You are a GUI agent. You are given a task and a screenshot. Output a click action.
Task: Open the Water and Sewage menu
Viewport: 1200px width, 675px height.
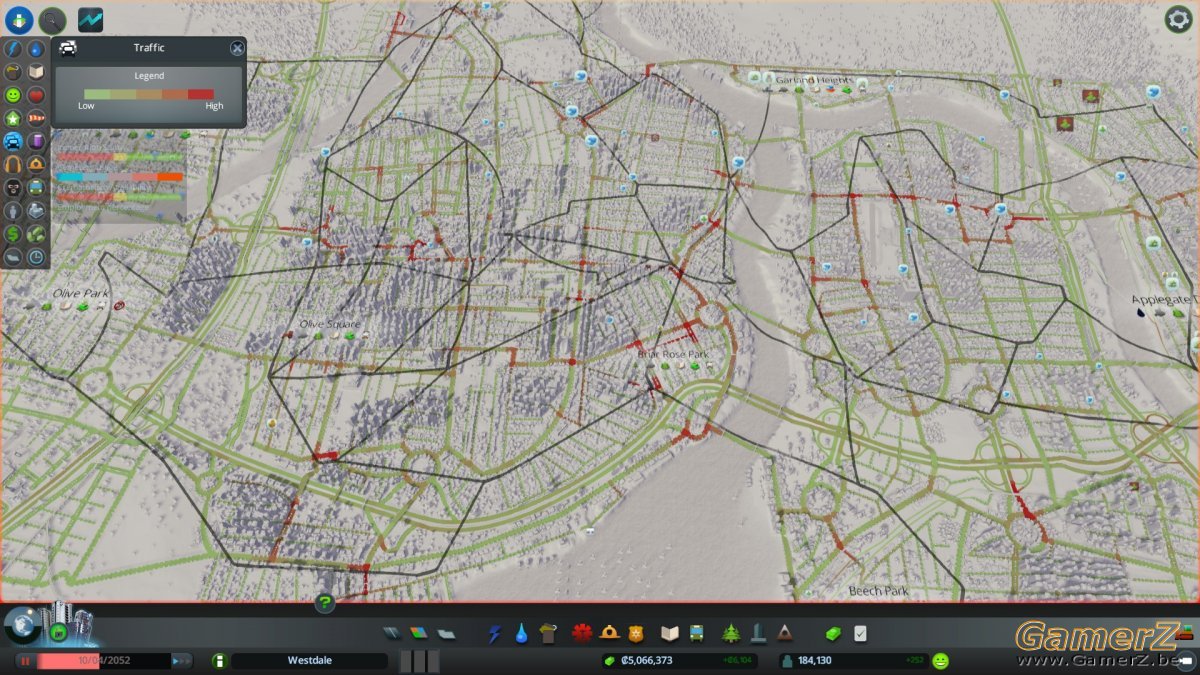click(x=521, y=633)
